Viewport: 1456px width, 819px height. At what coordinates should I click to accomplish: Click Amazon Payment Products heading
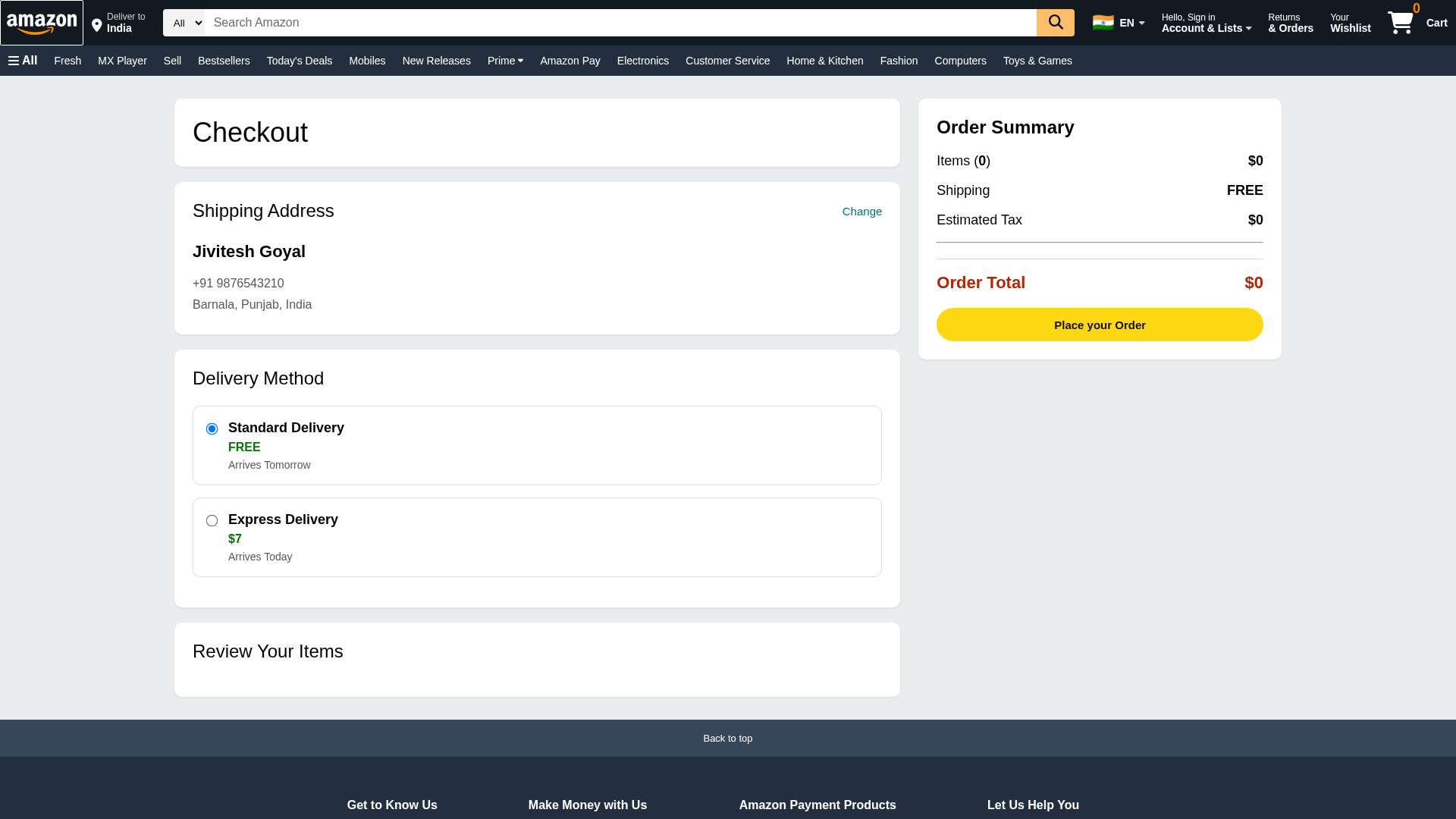point(817,805)
